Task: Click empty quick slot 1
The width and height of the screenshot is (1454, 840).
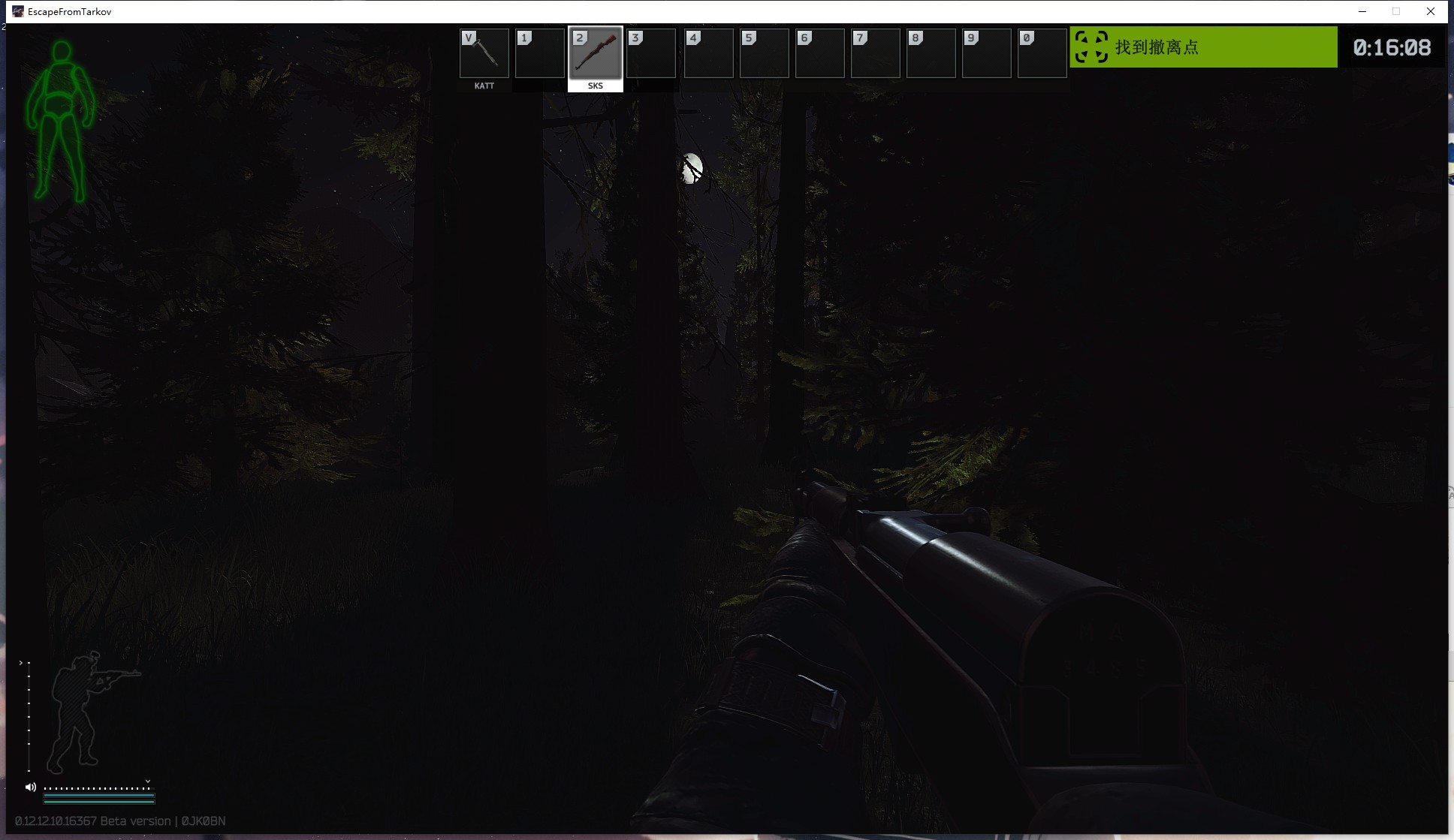Action: tap(540, 53)
